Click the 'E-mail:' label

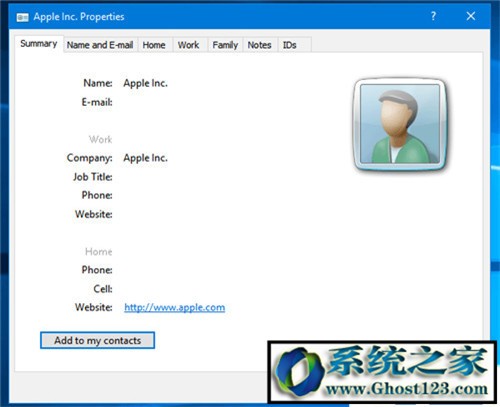pos(97,102)
